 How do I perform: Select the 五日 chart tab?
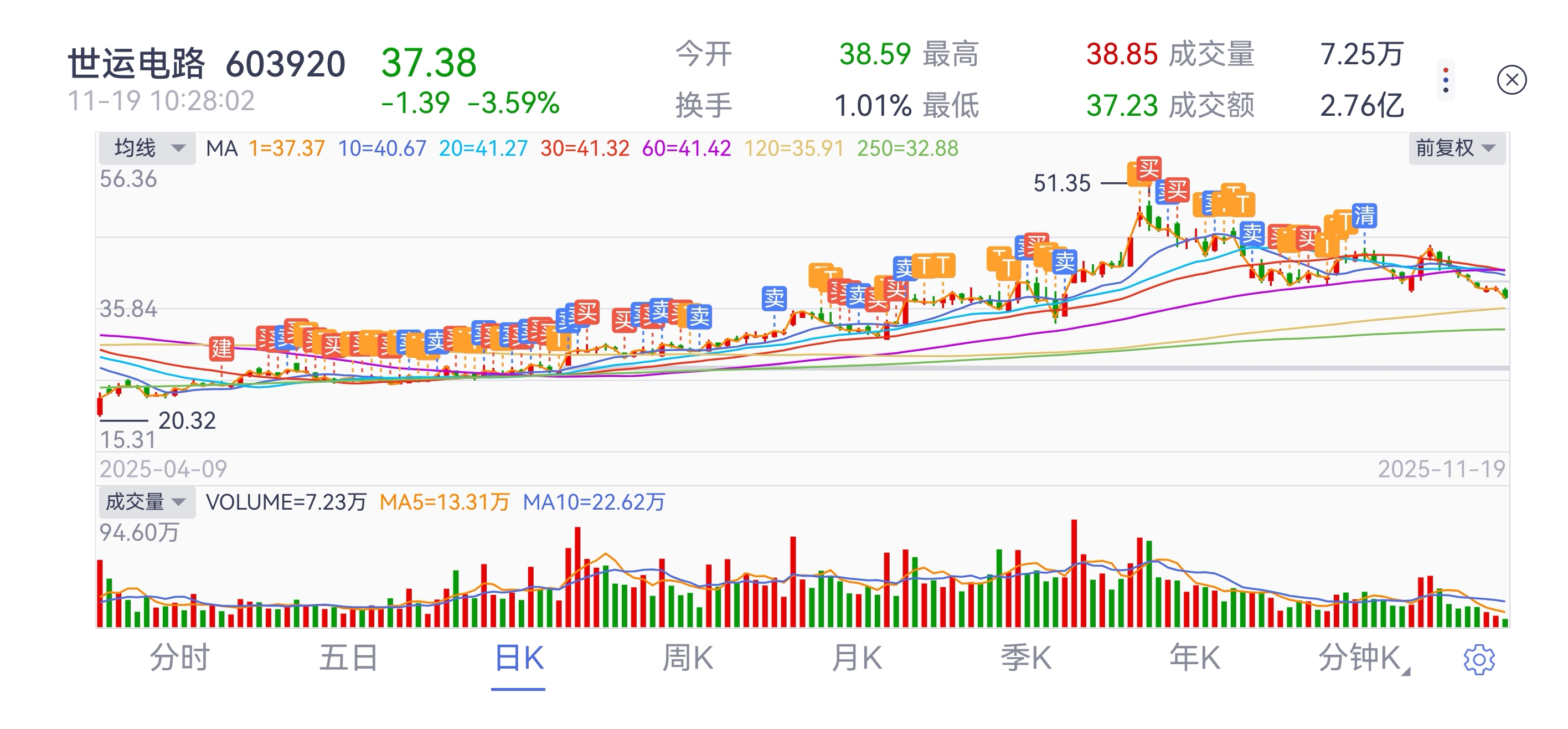[x=349, y=658]
